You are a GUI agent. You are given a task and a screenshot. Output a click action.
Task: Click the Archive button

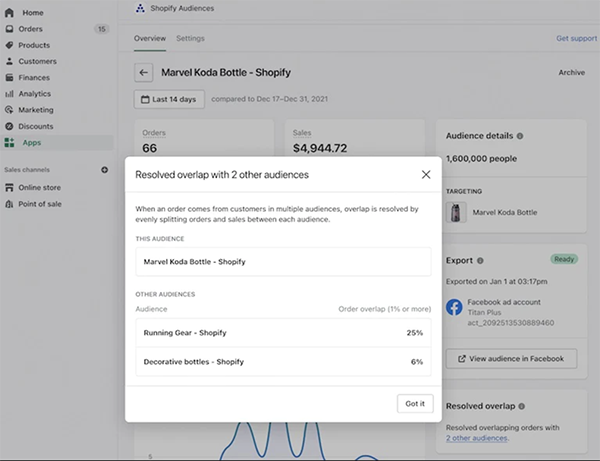coord(572,72)
